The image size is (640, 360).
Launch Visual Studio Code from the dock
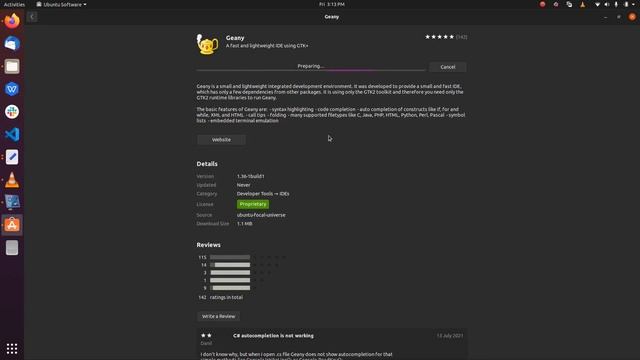pyautogui.click(x=12, y=134)
